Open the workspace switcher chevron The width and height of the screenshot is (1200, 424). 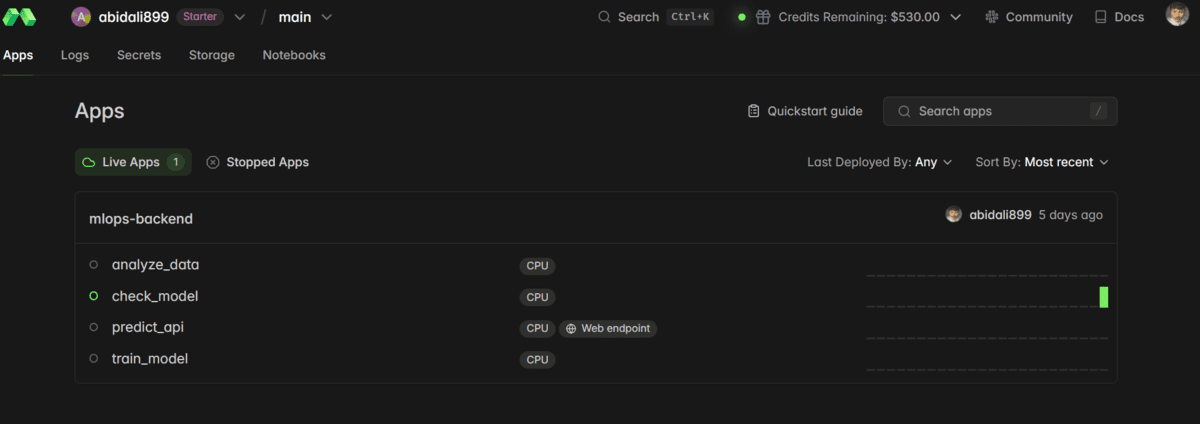(239, 17)
